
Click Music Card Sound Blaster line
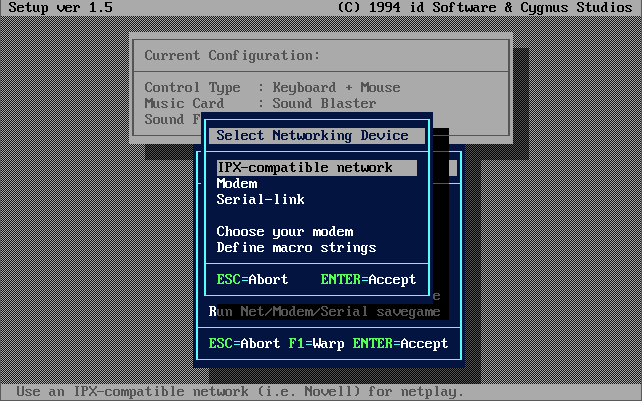coord(260,104)
